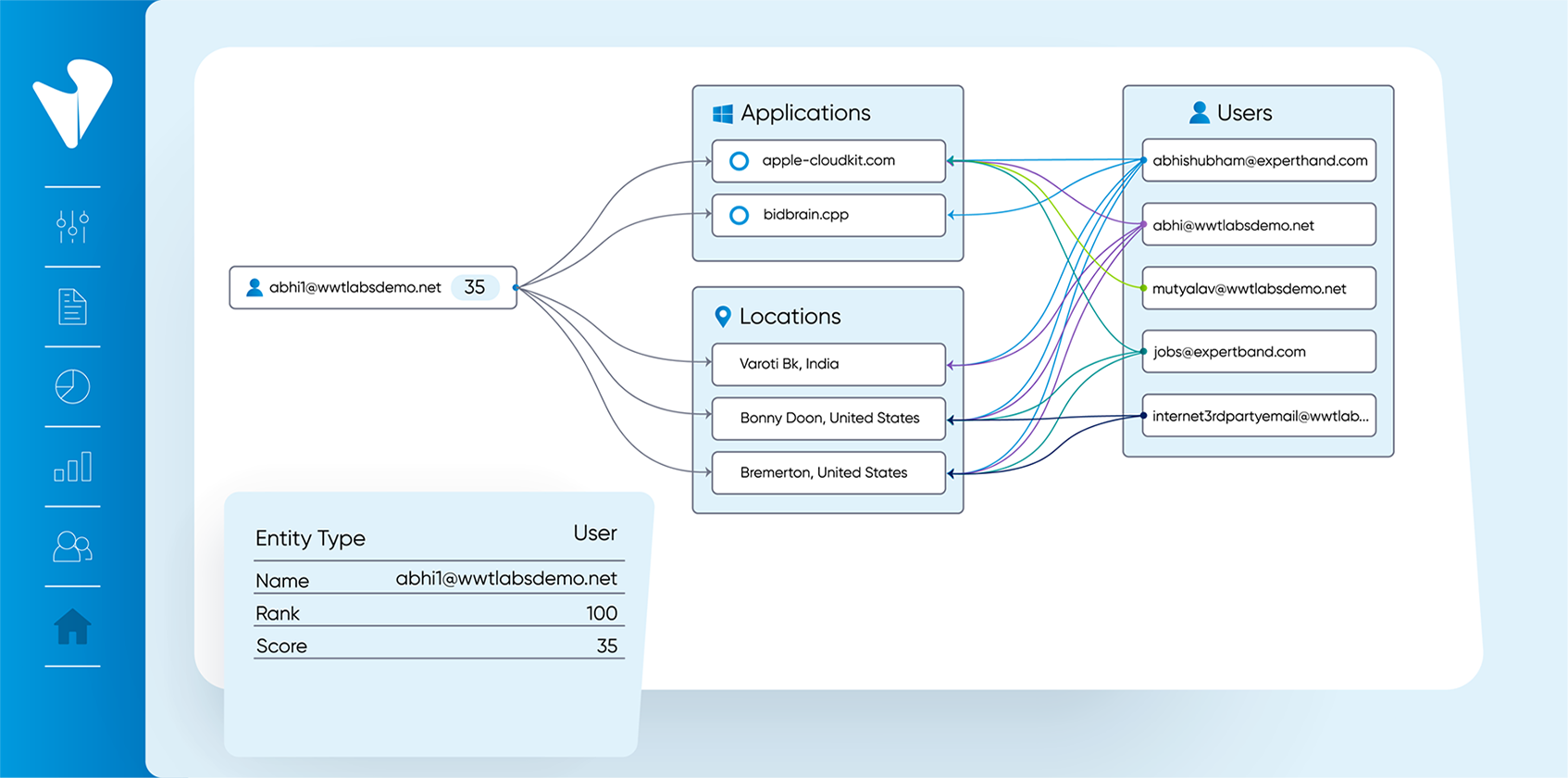Select the Bonny Doon, United States node
The width and height of the screenshot is (1568, 778).
[x=828, y=419]
